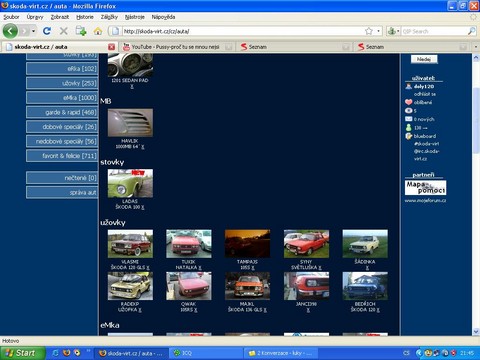
Task: Reload the page with the refresh icon
Action: point(47,31)
